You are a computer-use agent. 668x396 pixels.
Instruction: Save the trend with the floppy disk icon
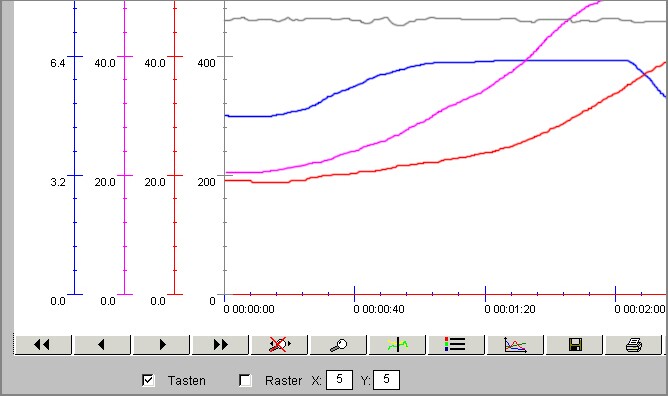574,344
